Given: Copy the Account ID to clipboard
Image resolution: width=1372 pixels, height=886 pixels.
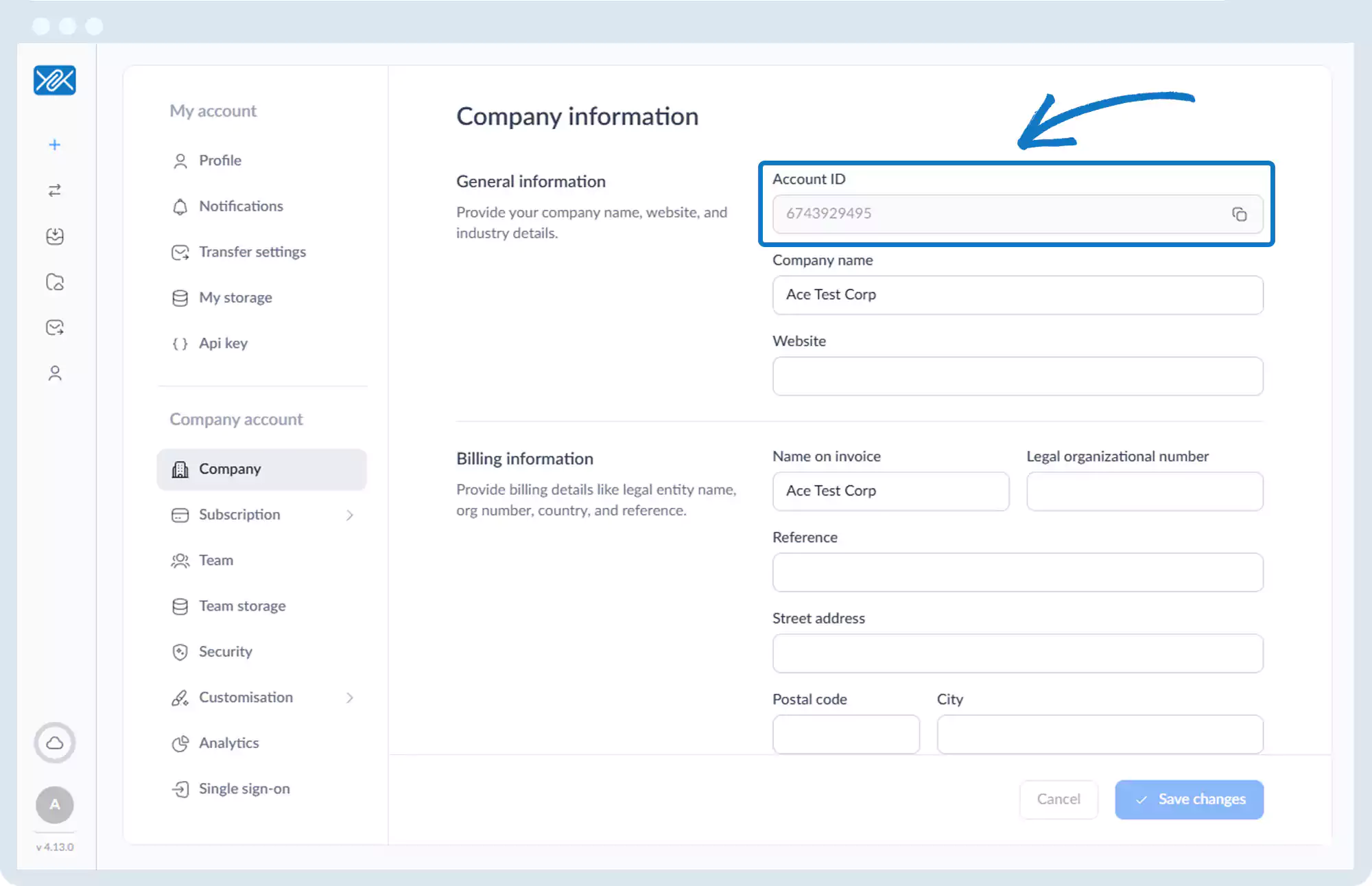Looking at the screenshot, I should click(1239, 214).
